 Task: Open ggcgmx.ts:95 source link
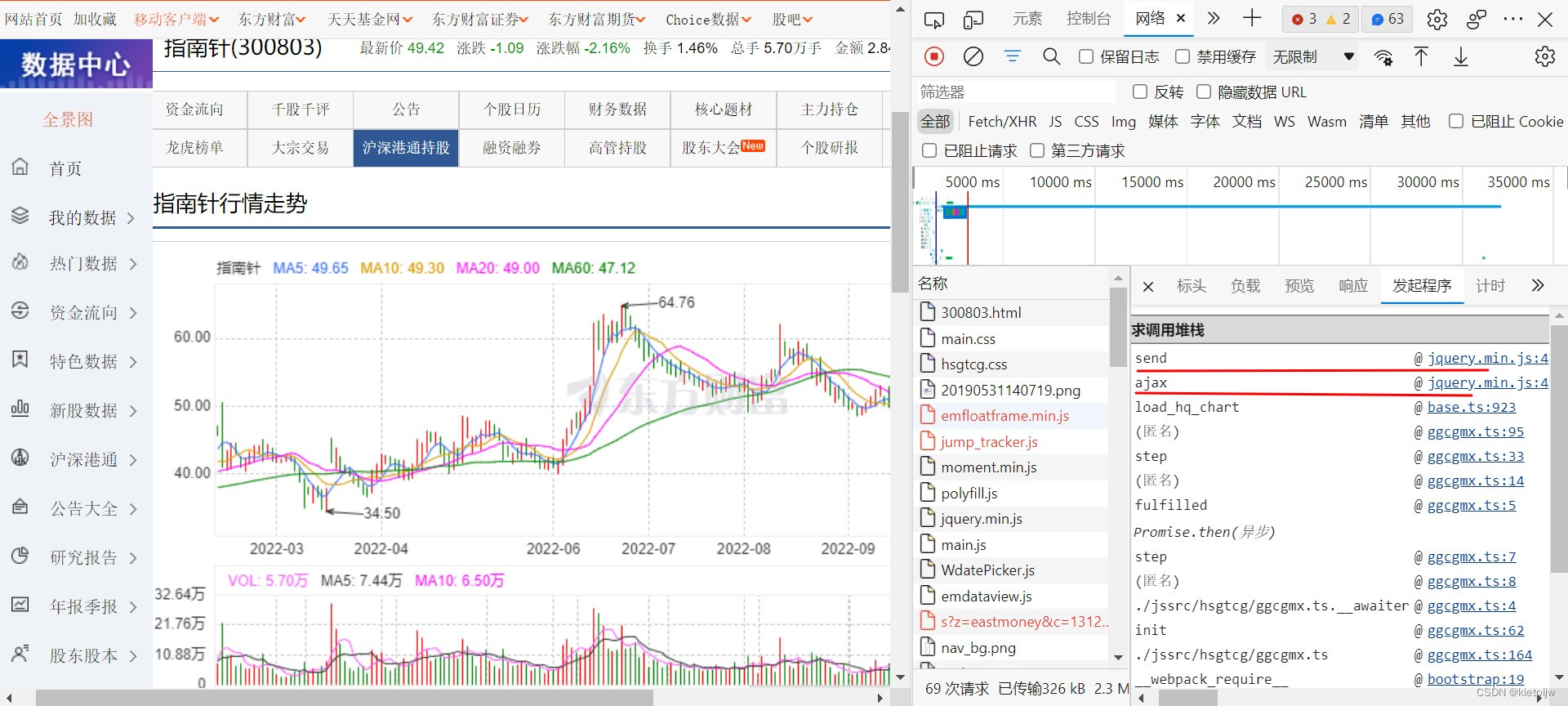point(1476,431)
